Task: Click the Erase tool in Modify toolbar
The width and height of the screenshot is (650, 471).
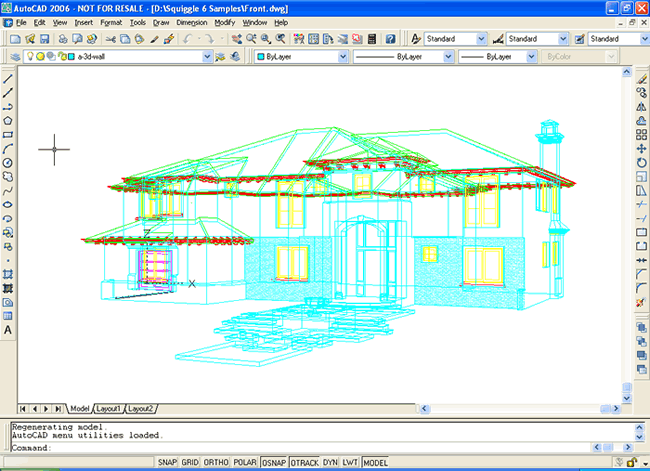Action: point(641,79)
